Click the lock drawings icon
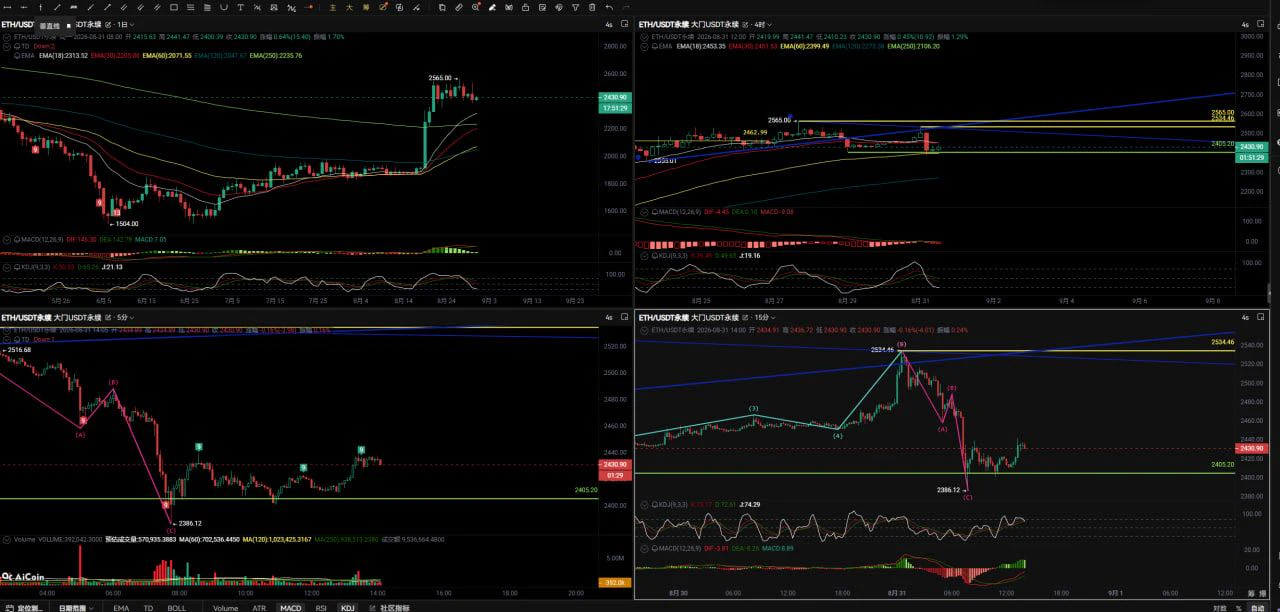 click(x=525, y=7)
